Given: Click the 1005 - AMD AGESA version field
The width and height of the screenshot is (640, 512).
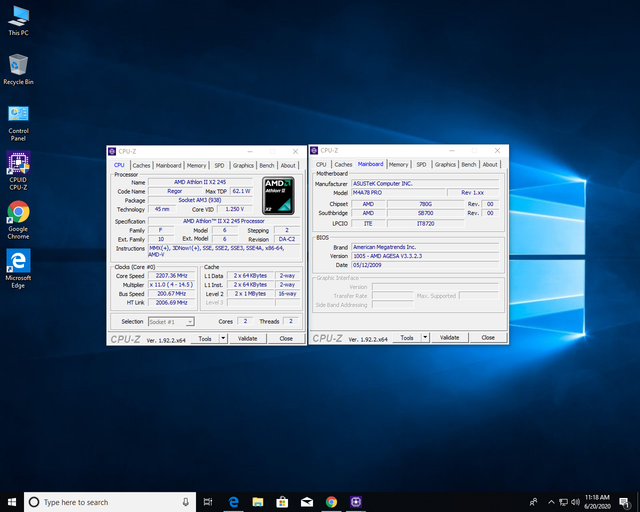Looking at the screenshot, I should [425, 256].
